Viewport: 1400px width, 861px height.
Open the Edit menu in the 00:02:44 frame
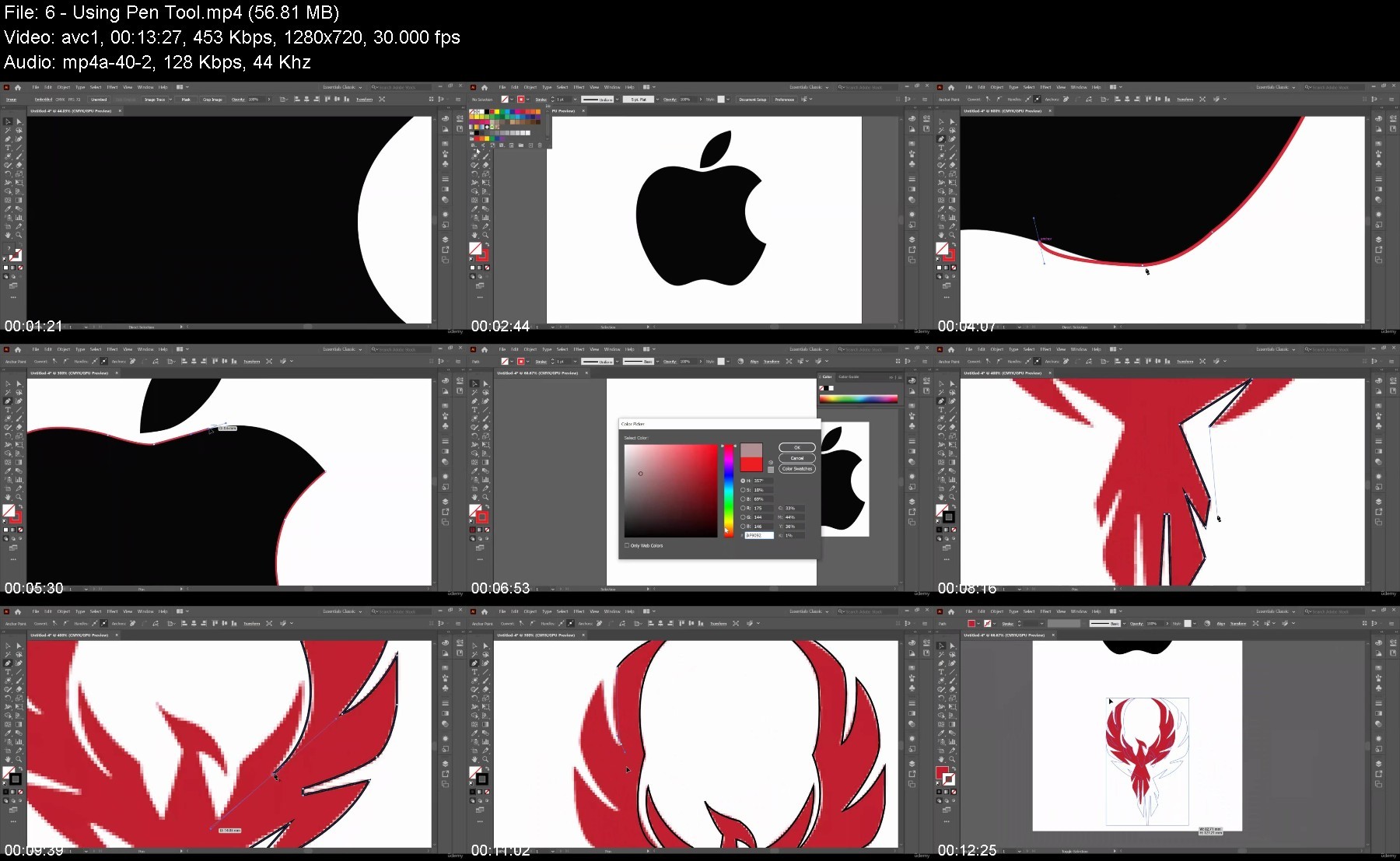(515, 87)
